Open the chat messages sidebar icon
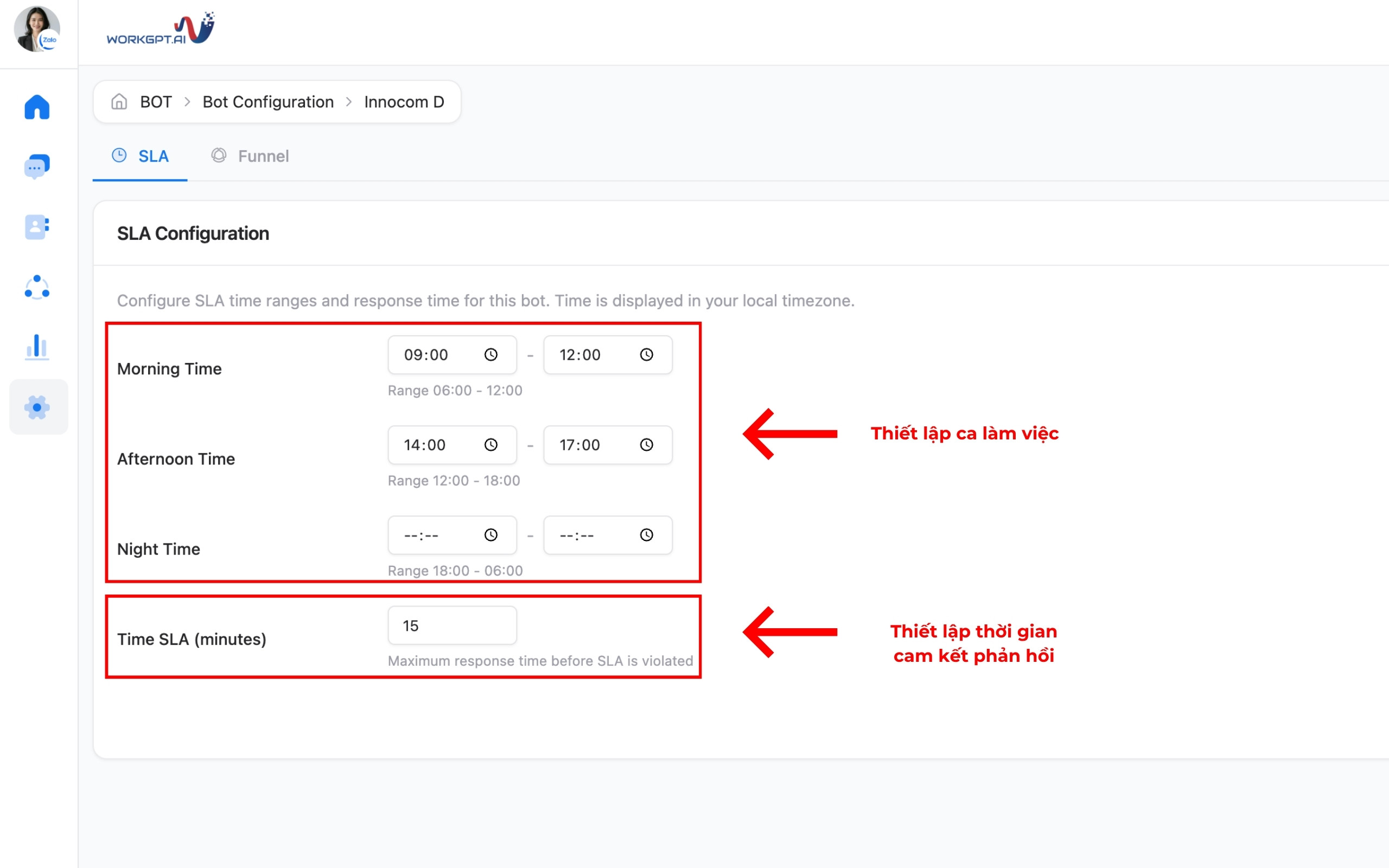 (37, 167)
